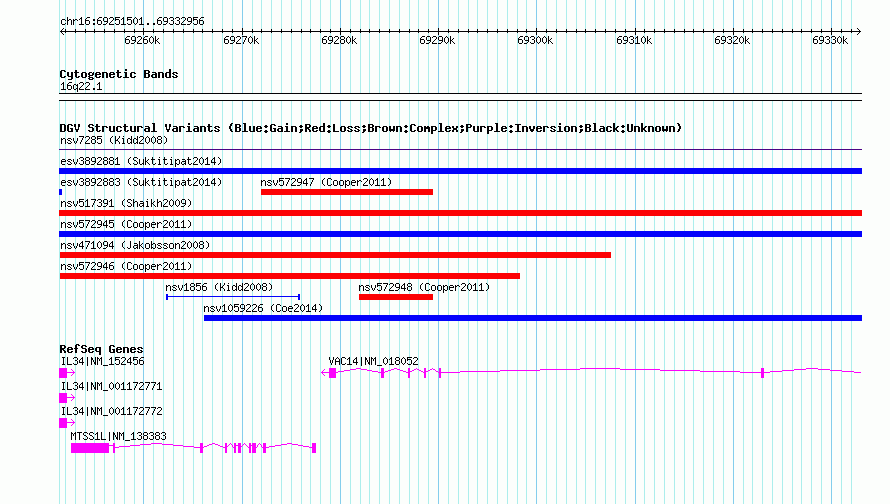This screenshot has height=504, width=890.
Task: Select the small blue bar under esv3892883
Action: tap(61, 192)
